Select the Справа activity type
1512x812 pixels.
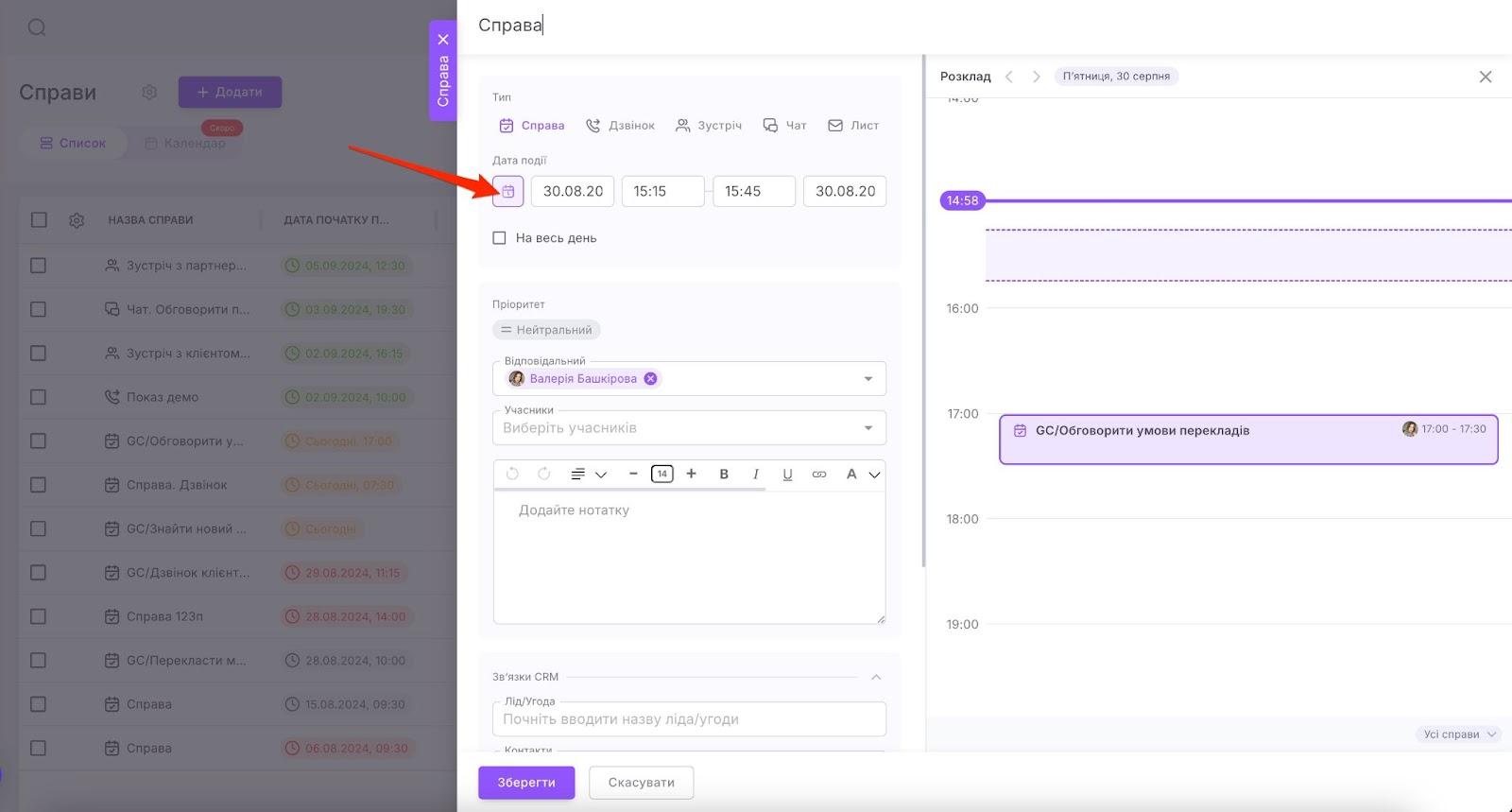[x=532, y=125]
